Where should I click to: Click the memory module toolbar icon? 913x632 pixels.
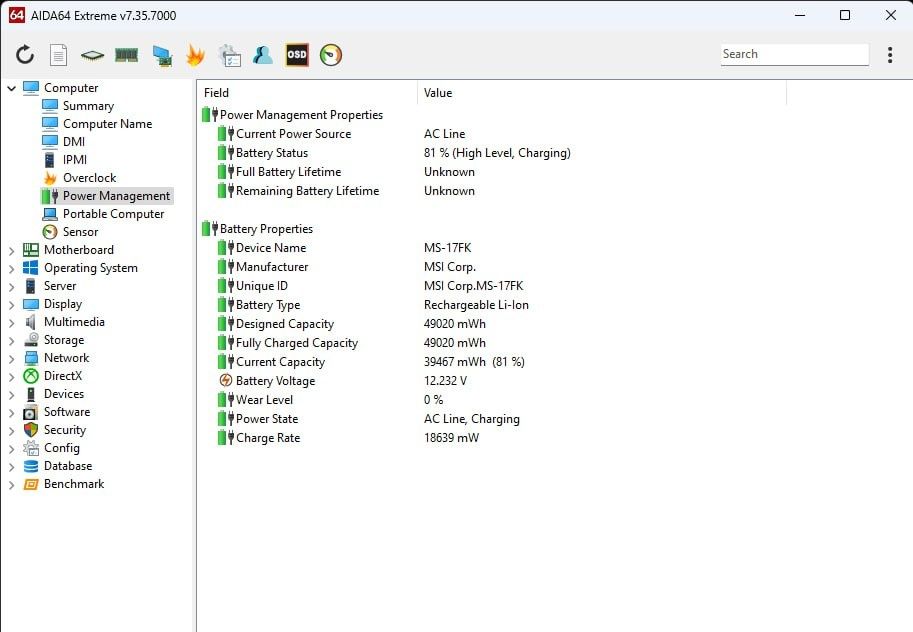tap(126, 55)
